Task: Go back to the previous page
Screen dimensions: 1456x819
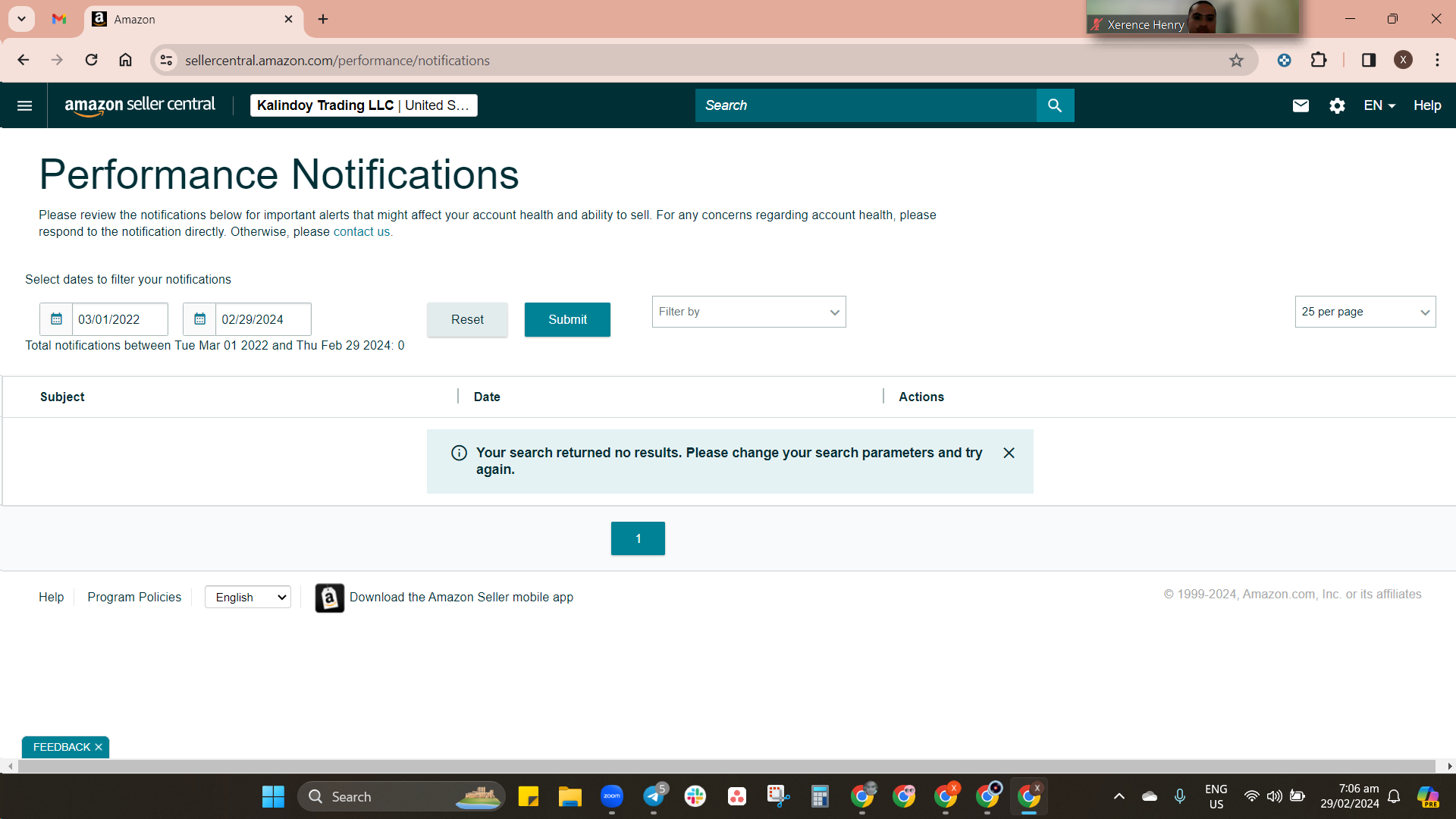Action: click(24, 60)
